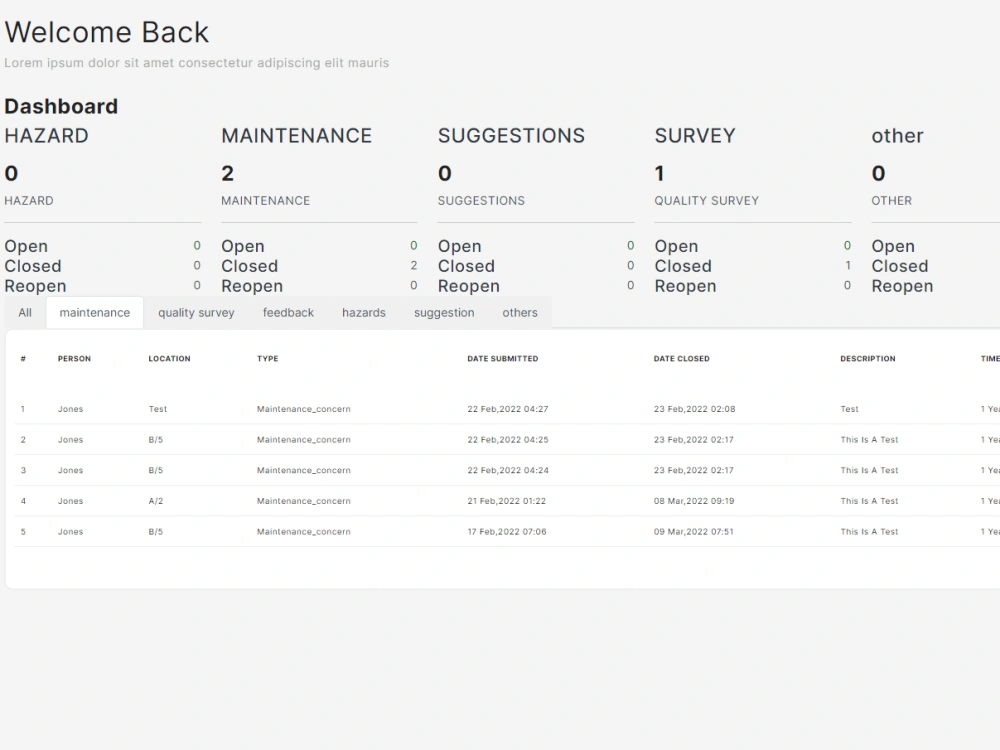Click This Is A Test in row 4
The width and height of the screenshot is (1000, 750).
tap(869, 501)
